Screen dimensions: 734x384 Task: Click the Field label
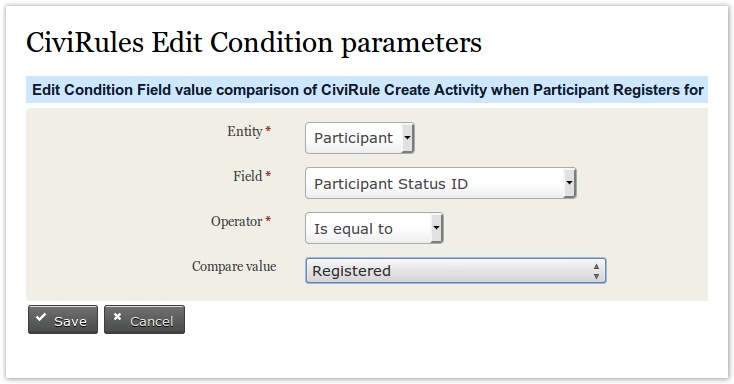[x=248, y=176]
